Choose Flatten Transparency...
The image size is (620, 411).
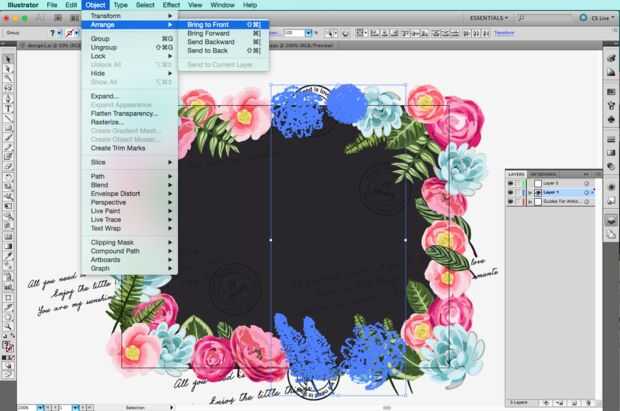point(129,114)
